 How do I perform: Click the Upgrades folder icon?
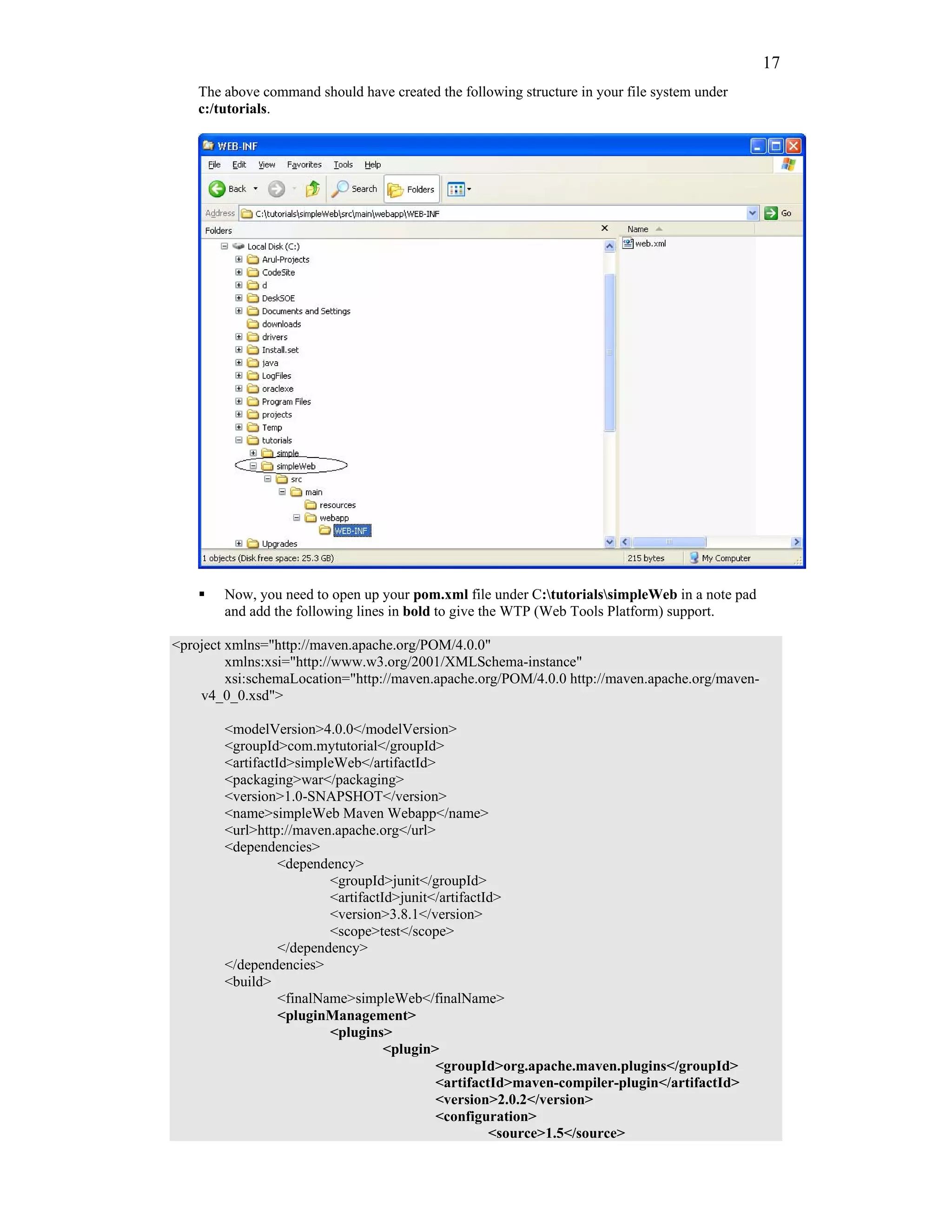(x=253, y=544)
